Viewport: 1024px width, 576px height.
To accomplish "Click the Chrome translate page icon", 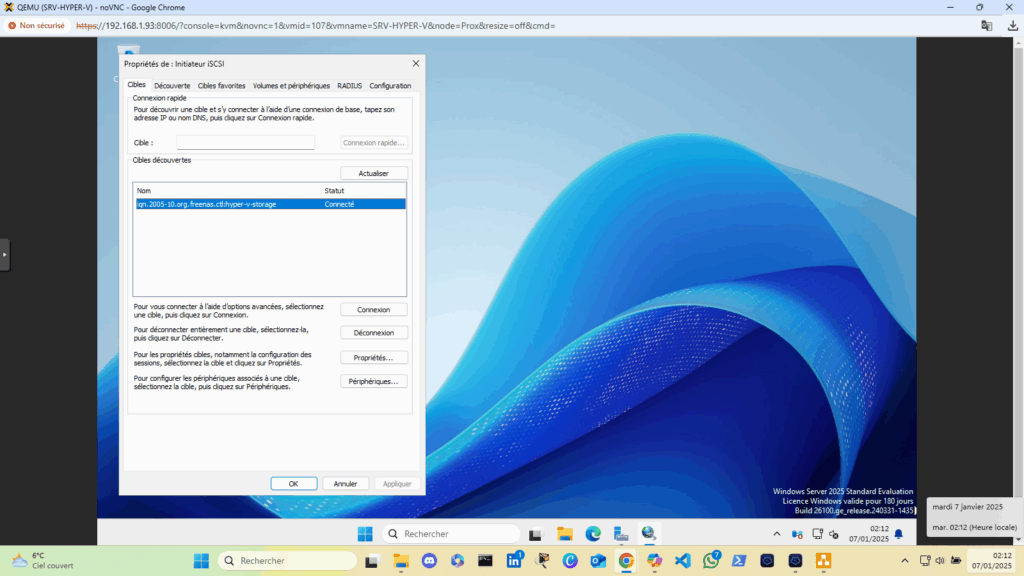I will click(987, 25).
